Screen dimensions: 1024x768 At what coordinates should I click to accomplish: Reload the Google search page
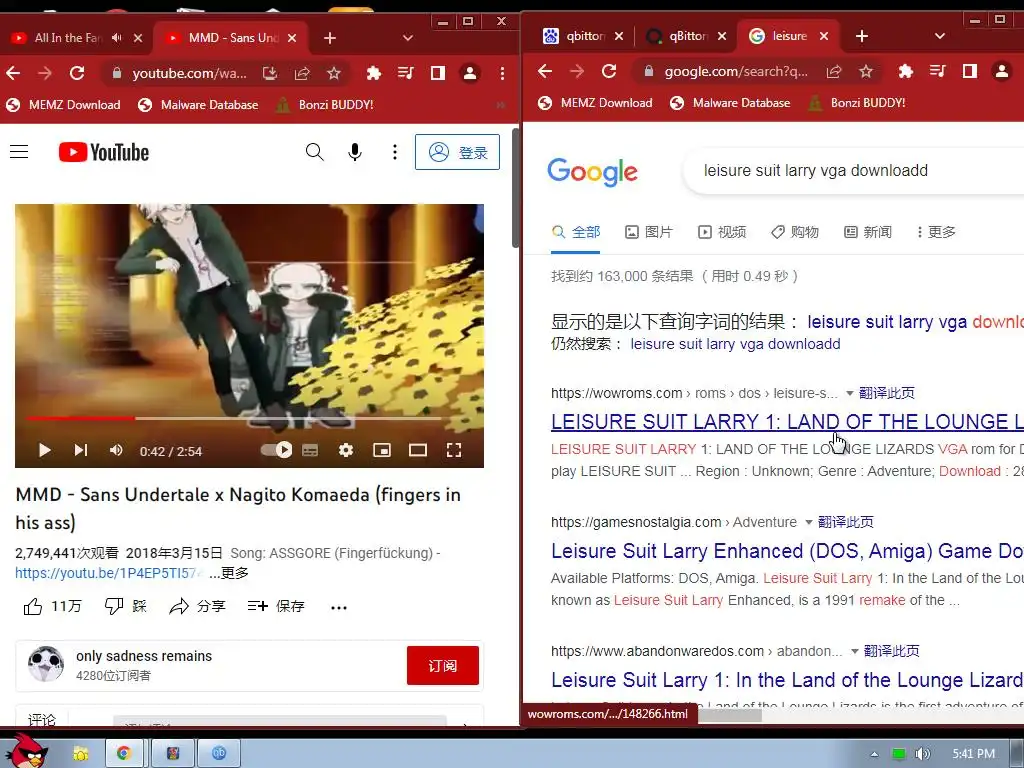(x=609, y=71)
